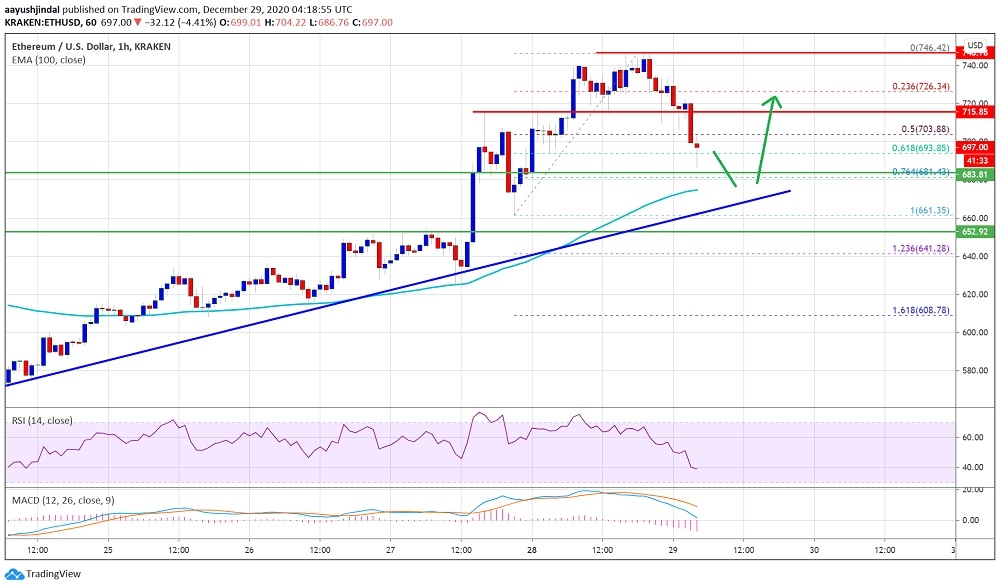Click the TradingView cloud logo icon
The width and height of the screenshot is (1000, 588).
[14, 574]
